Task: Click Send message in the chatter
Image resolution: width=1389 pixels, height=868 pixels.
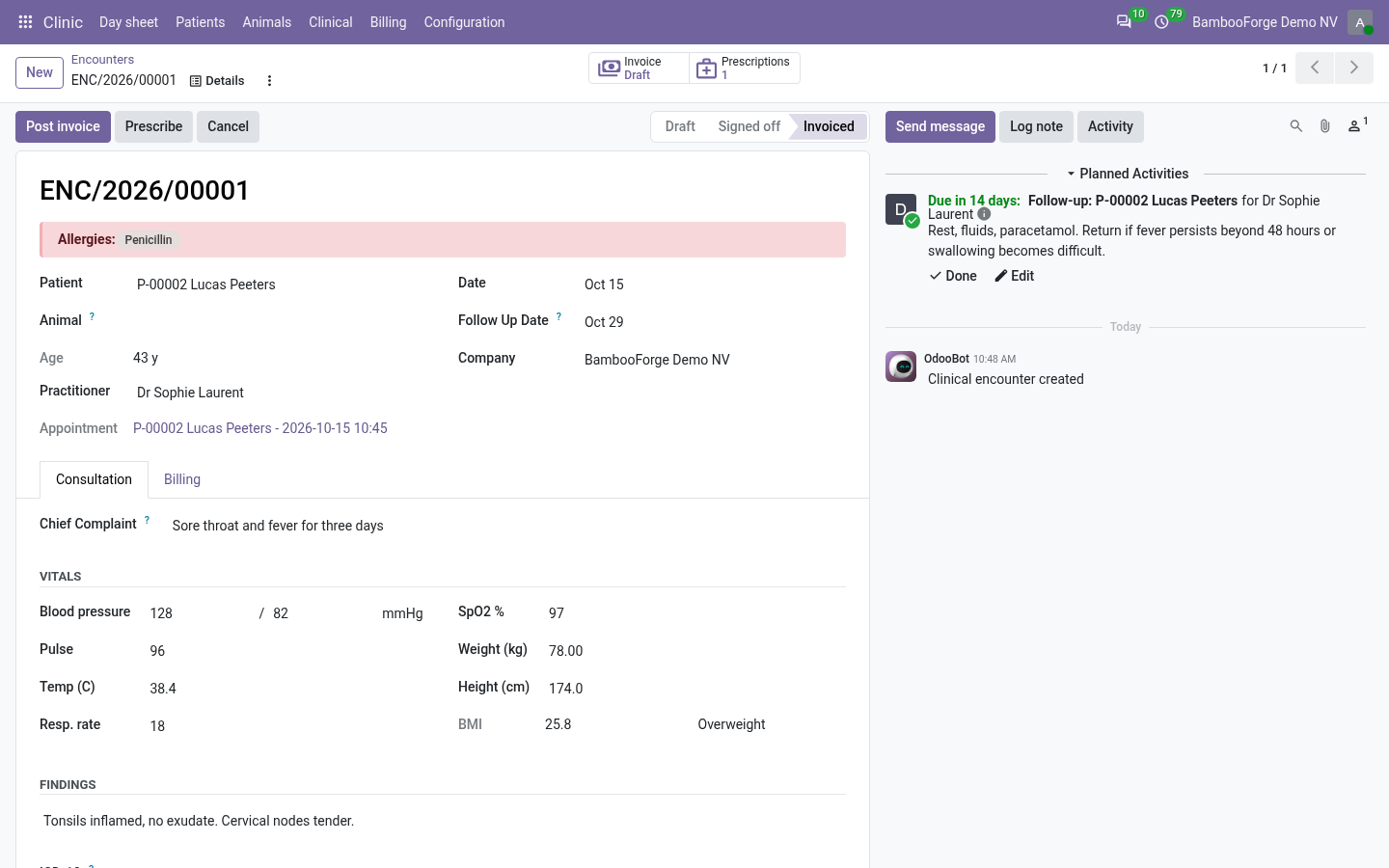Action: click(940, 126)
